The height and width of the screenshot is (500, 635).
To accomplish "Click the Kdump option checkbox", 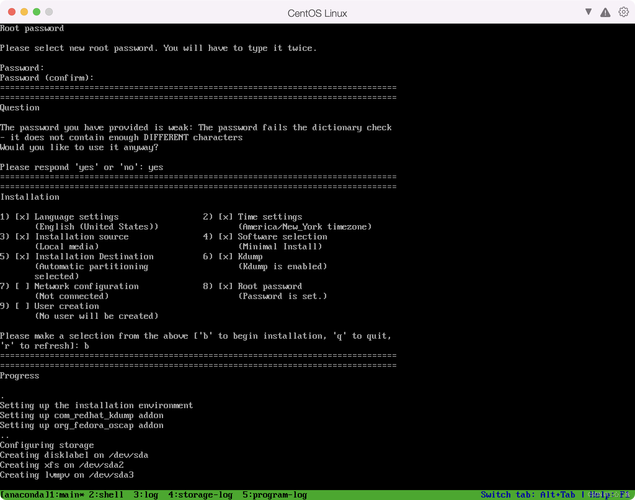I will pos(226,257).
